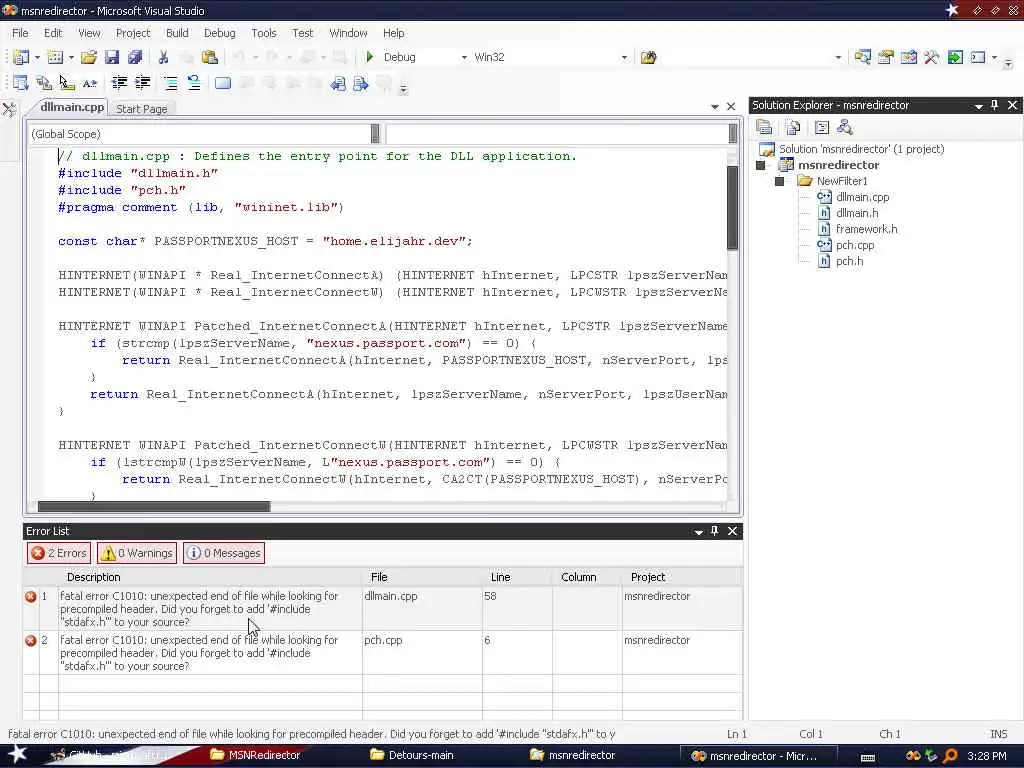Image resolution: width=1024 pixels, height=768 pixels.
Task: Open the (Global Scope) combo box
Action: pos(205,134)
